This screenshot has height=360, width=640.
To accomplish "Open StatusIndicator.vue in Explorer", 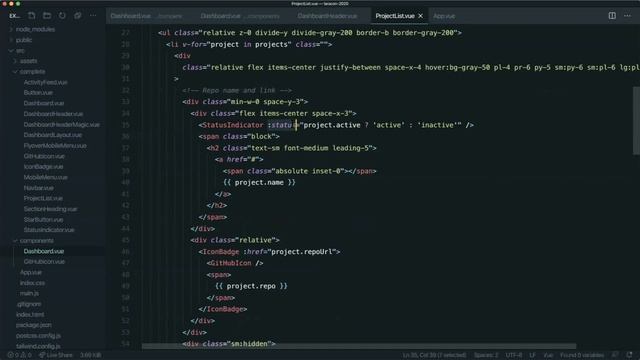I will [x=49, y=230].
